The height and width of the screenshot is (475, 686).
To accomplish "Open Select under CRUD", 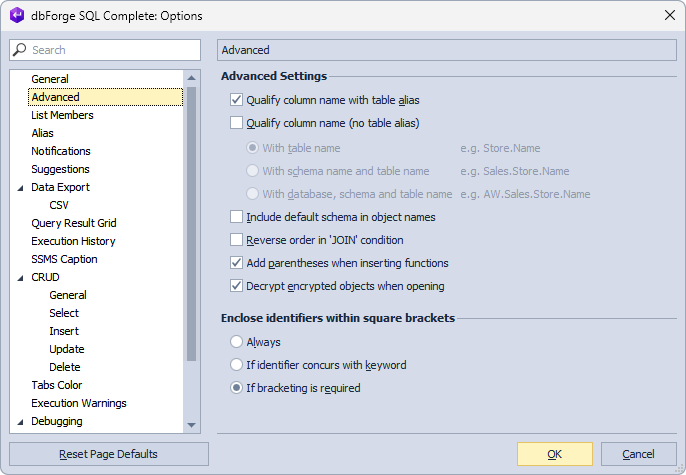I will tap(64, 313).
